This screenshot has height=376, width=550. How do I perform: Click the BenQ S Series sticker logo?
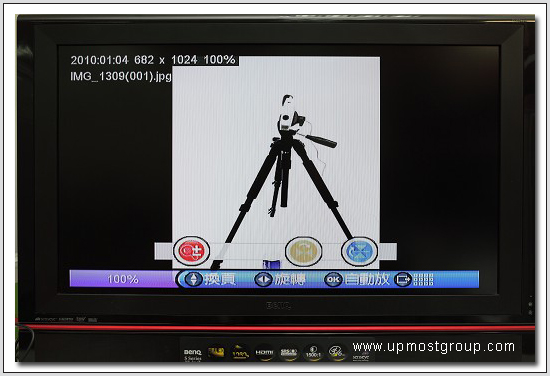(x=193, y=354)
